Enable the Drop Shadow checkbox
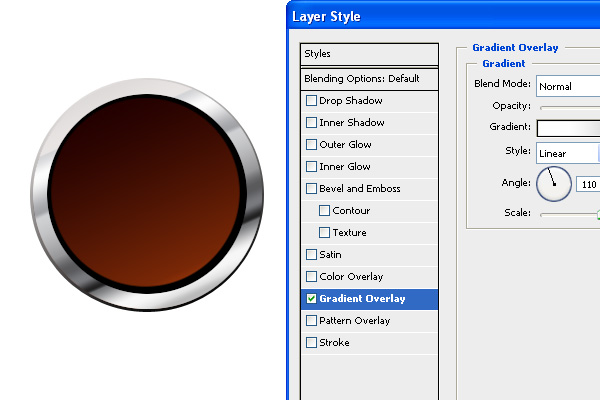Screen dimensions: 600x400 [312, 101]
